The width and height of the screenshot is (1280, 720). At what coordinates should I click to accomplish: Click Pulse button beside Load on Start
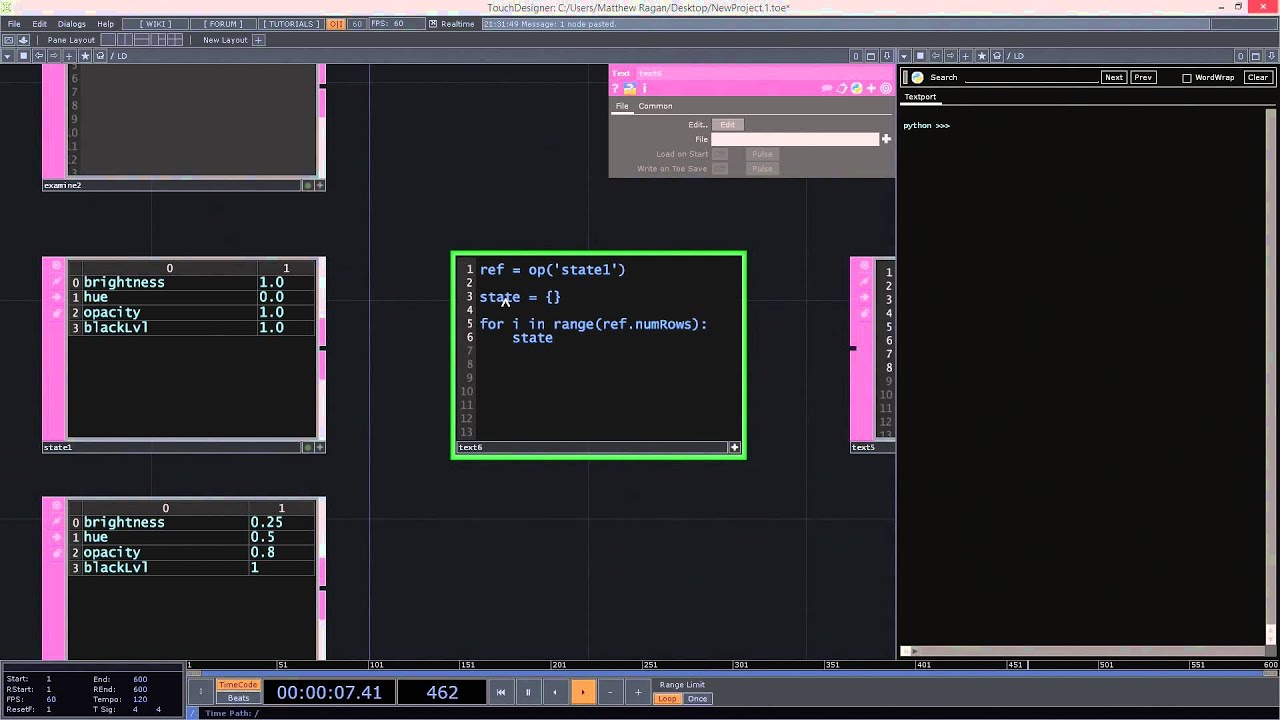pos(762,154)
